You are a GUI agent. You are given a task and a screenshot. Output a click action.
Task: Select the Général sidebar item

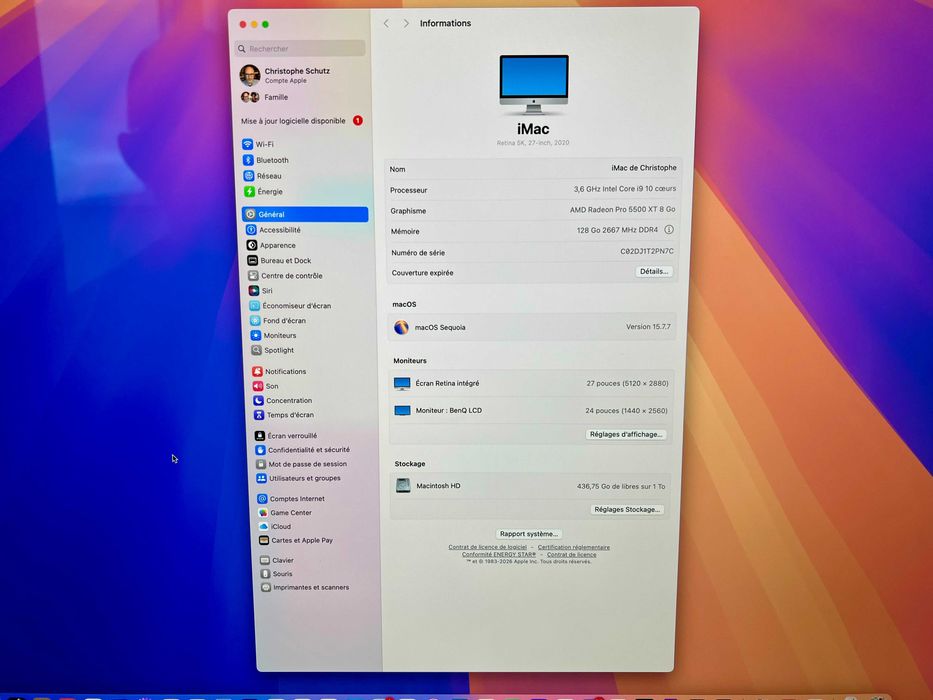click(x=305, y=214)
